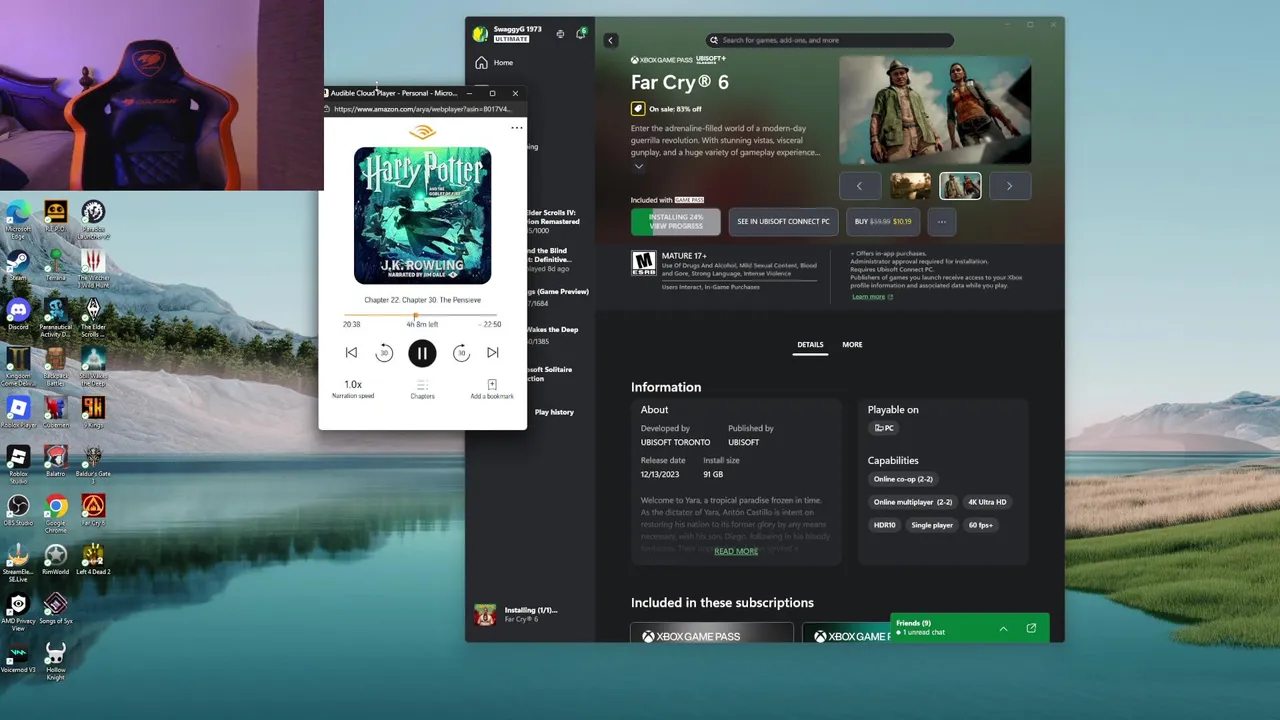
Task: Focus the Xbox search for games field
Action: (x=830, y=40)
